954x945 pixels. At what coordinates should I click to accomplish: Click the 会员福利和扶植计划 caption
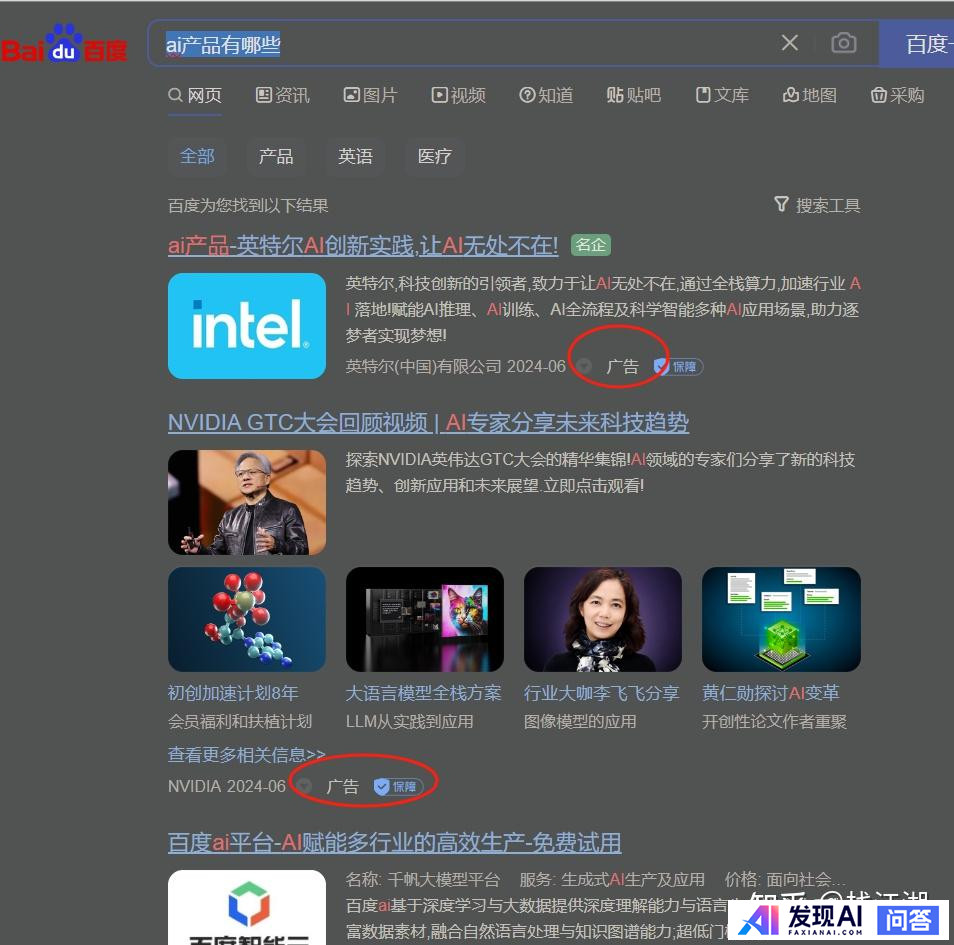240,722
